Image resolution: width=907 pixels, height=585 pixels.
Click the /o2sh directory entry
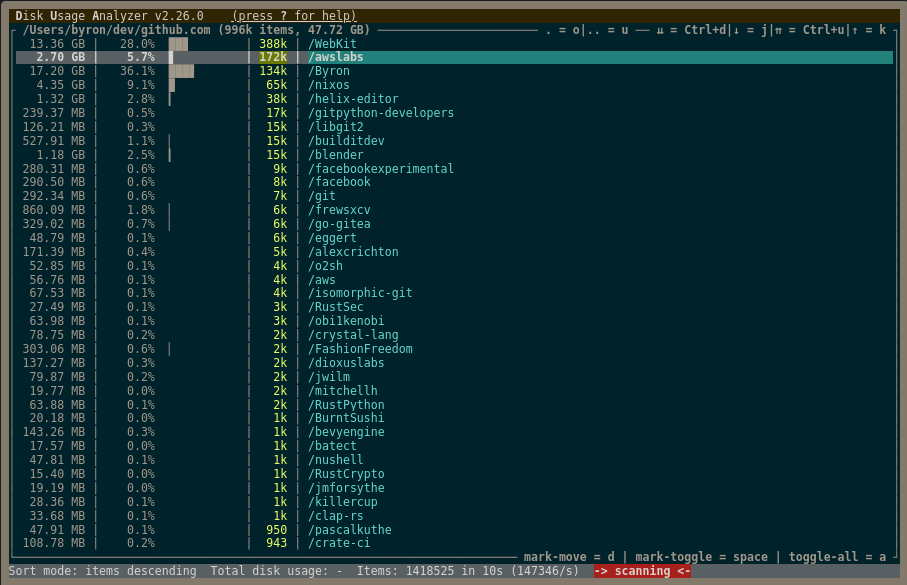454,266
